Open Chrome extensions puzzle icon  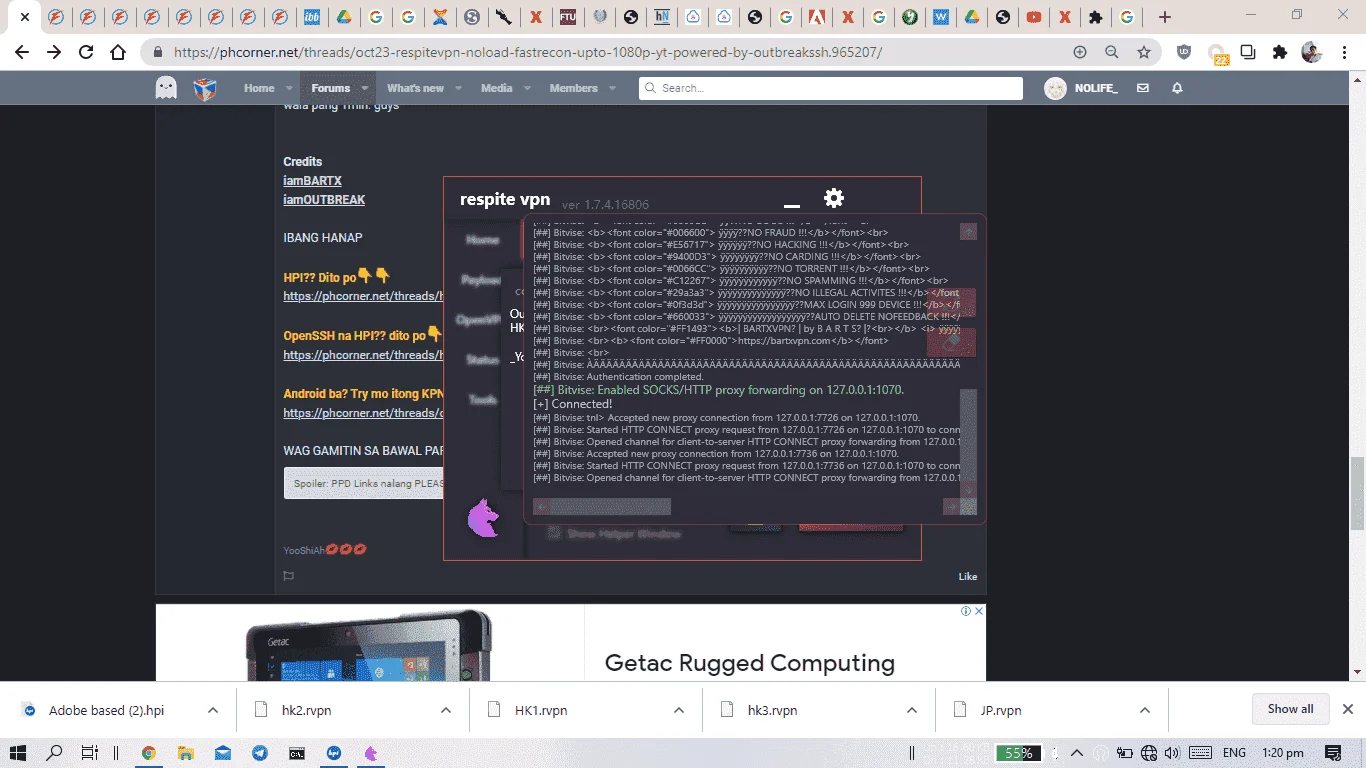point(1279,52)
